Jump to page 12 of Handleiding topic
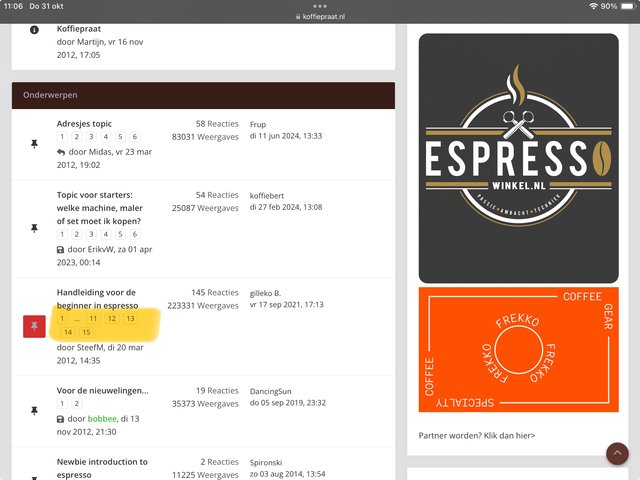Screen dimensions: 640x480 tap(112, 319)
